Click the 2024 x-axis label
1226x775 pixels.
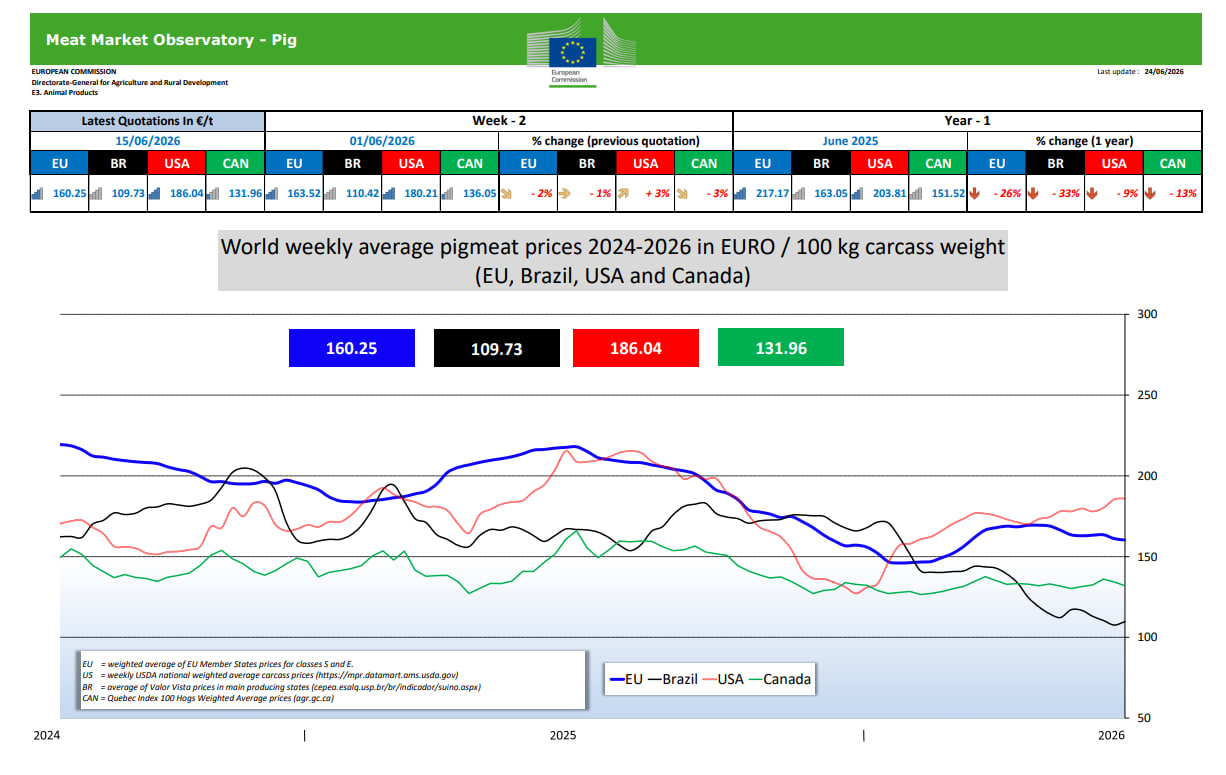pos(46,735)
